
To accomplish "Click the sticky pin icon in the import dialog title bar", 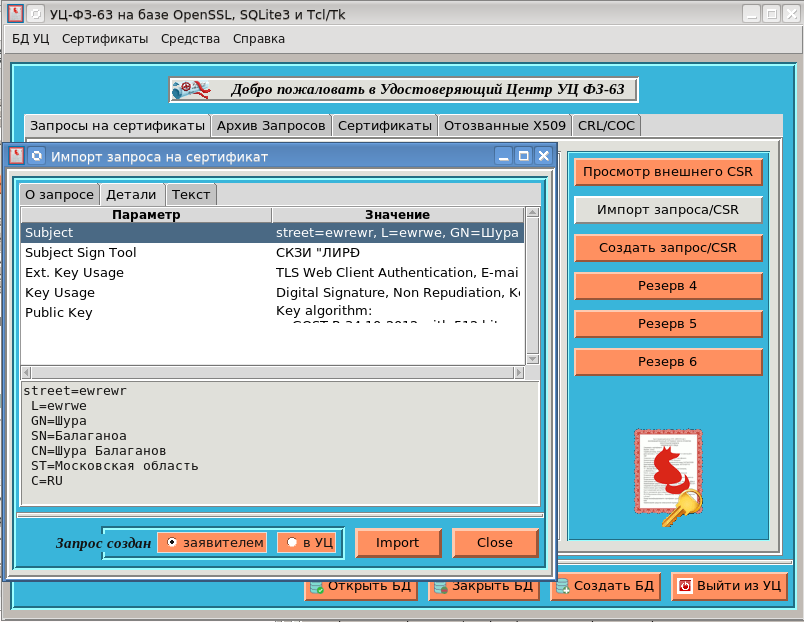I will pos(36,156).
